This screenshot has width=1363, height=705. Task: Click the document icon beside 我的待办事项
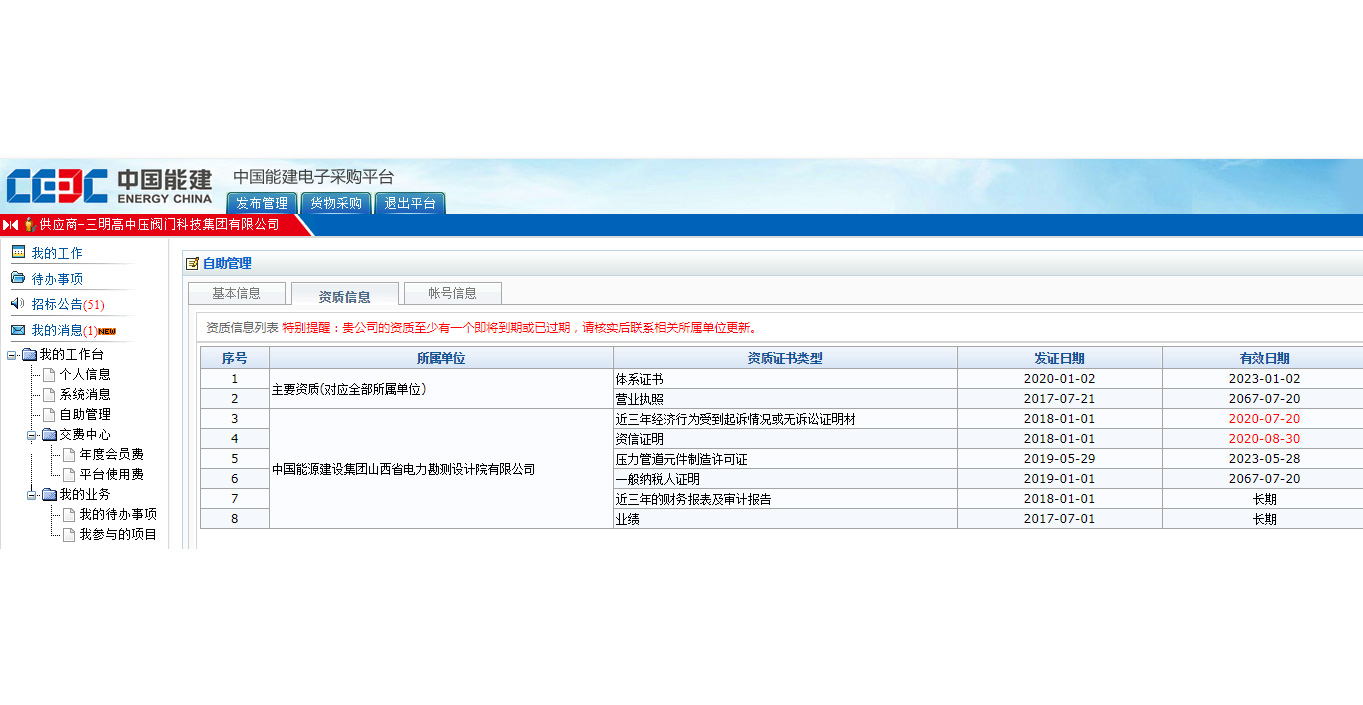coord(69,514)
